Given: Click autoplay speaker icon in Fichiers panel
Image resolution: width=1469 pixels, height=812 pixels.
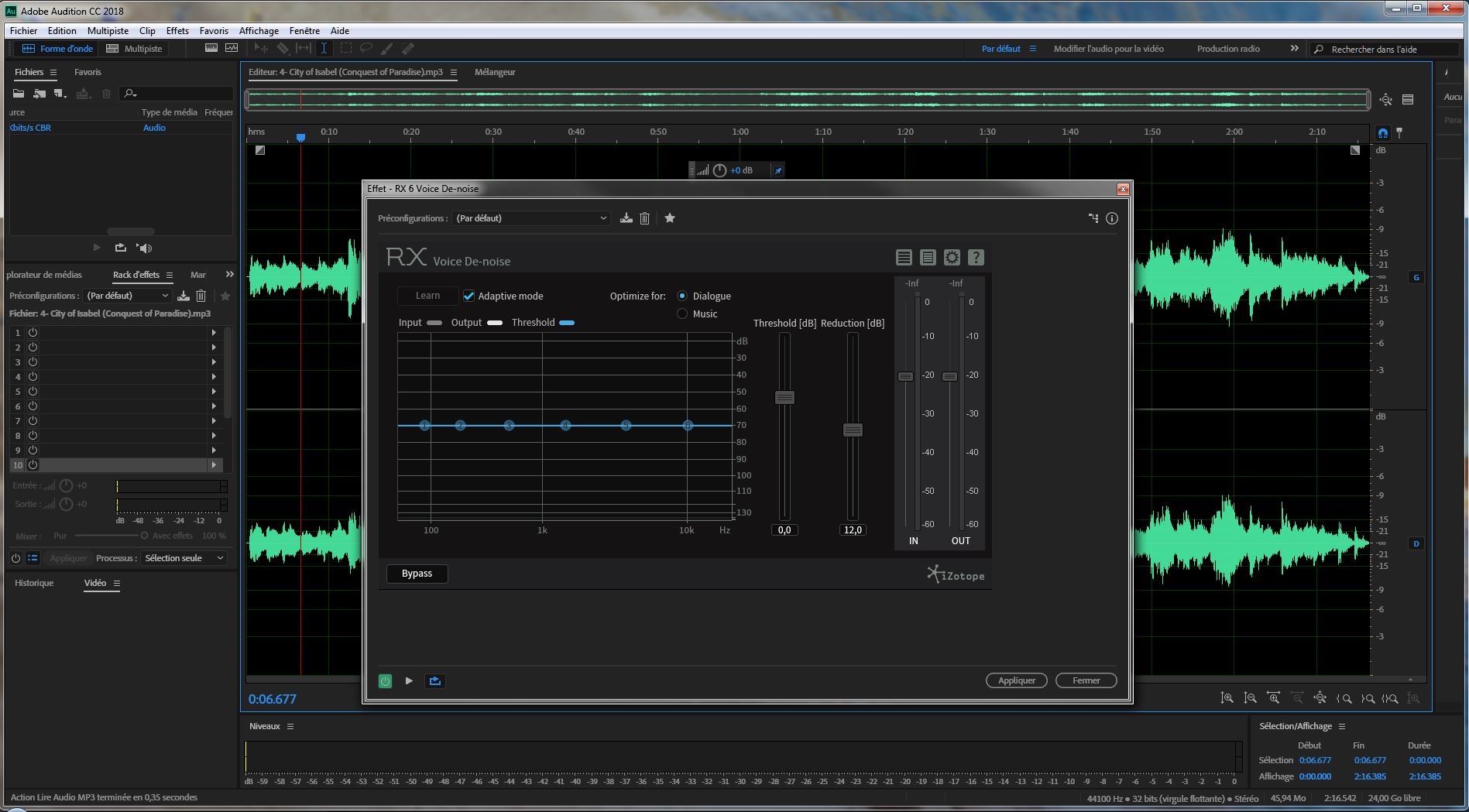Looking at the screenshot, I should (144, 248).
